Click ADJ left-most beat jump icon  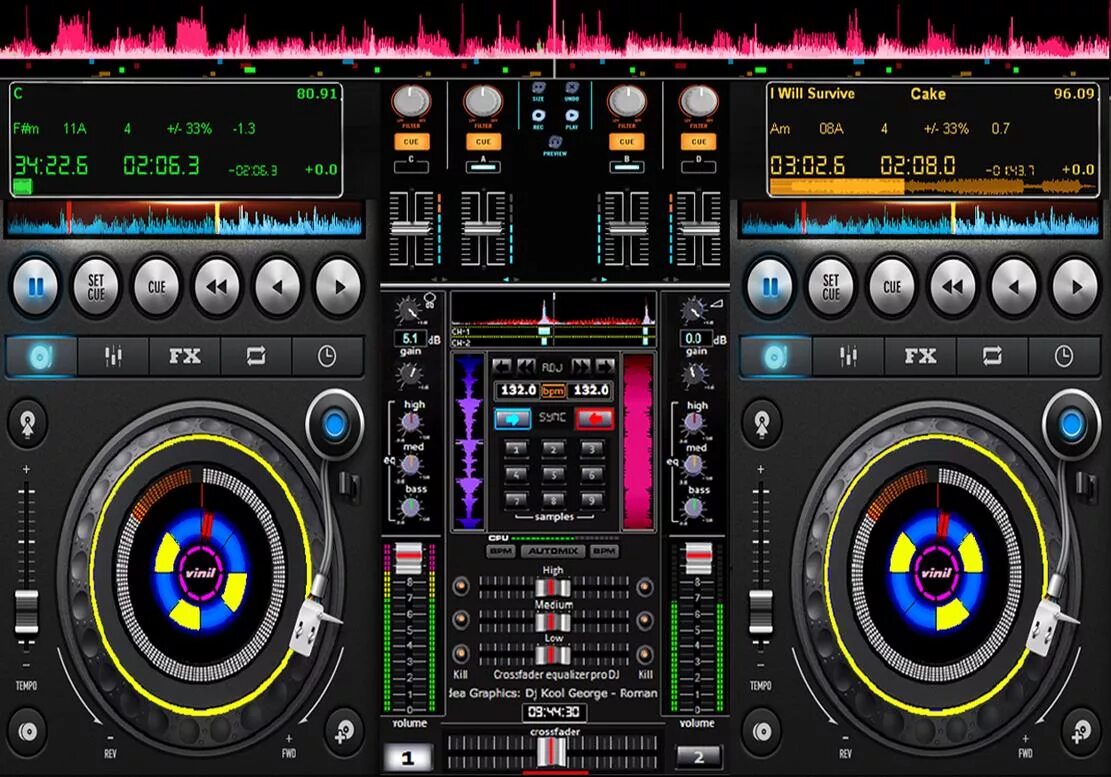click(501, 366)
